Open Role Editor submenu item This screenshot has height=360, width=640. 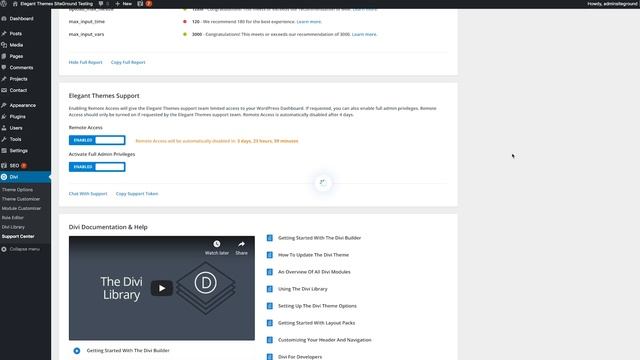tap(13, 218)
